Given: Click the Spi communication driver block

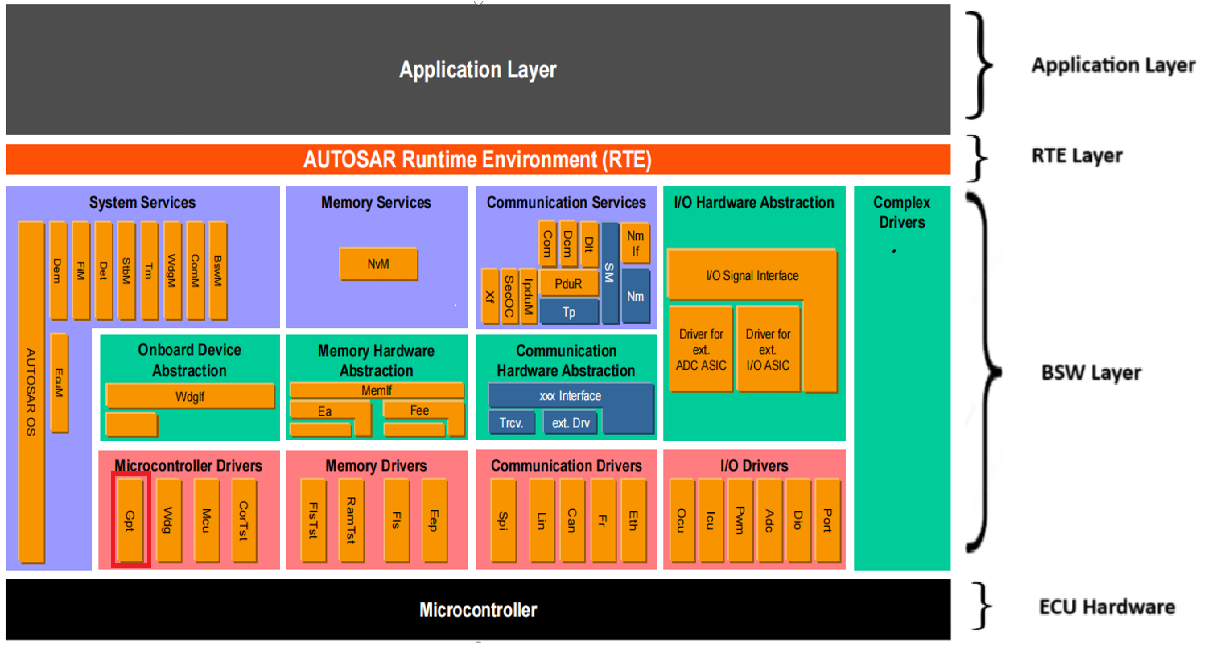Looking at the screenshot, I should tap(501, 521).
